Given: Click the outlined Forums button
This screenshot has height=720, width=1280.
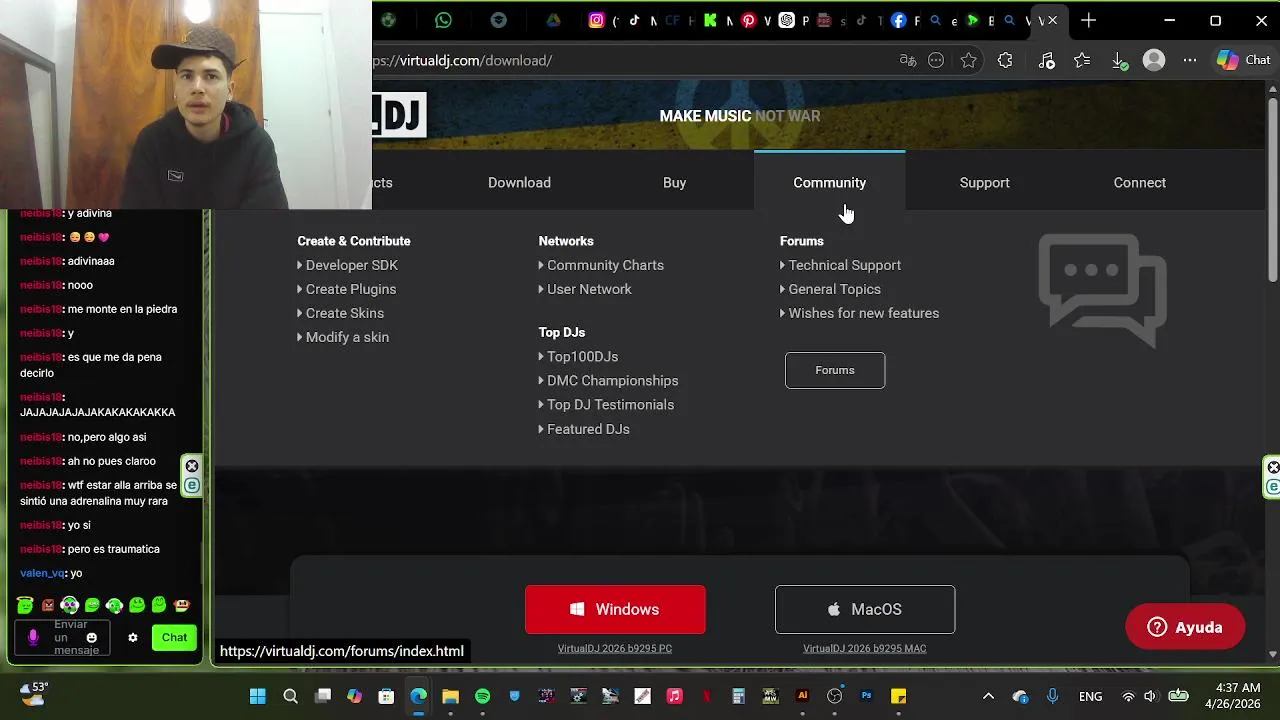Looking at the screenshot, I should pyautogui.click(x=835, y=370).
